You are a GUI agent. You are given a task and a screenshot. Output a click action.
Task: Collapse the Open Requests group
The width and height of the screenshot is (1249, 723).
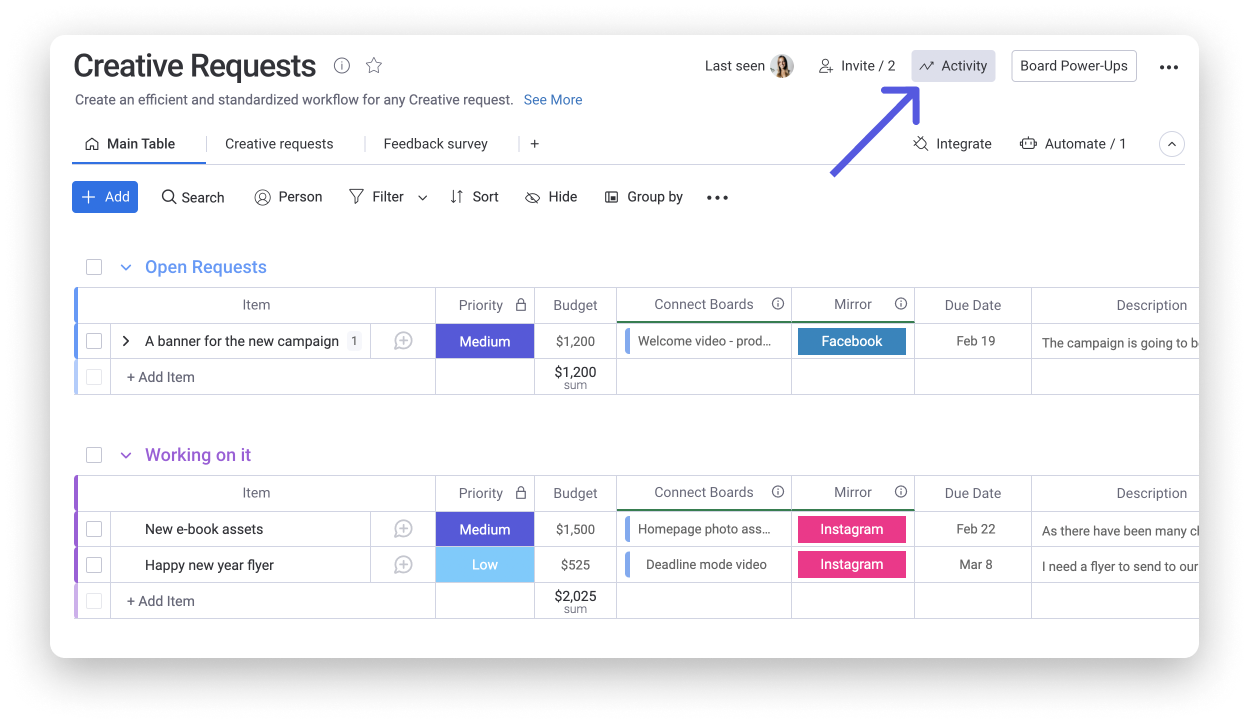(126, 267)
